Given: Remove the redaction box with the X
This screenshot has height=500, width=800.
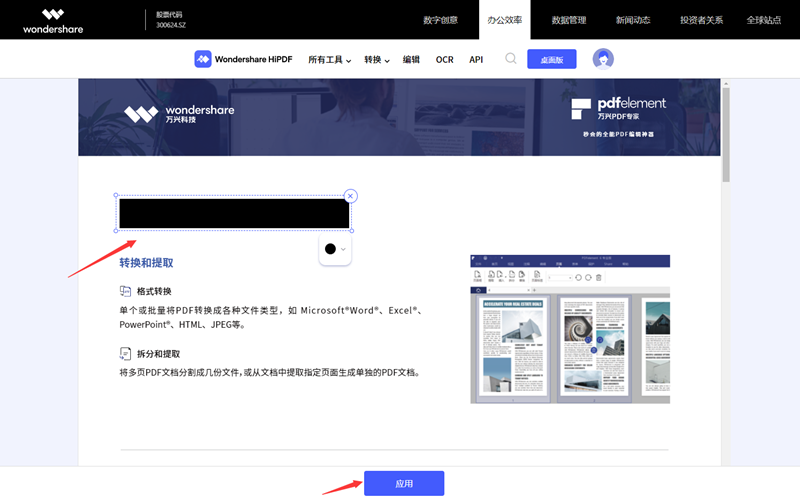Looking at the screenshot, I should click(x=350, y=196).
